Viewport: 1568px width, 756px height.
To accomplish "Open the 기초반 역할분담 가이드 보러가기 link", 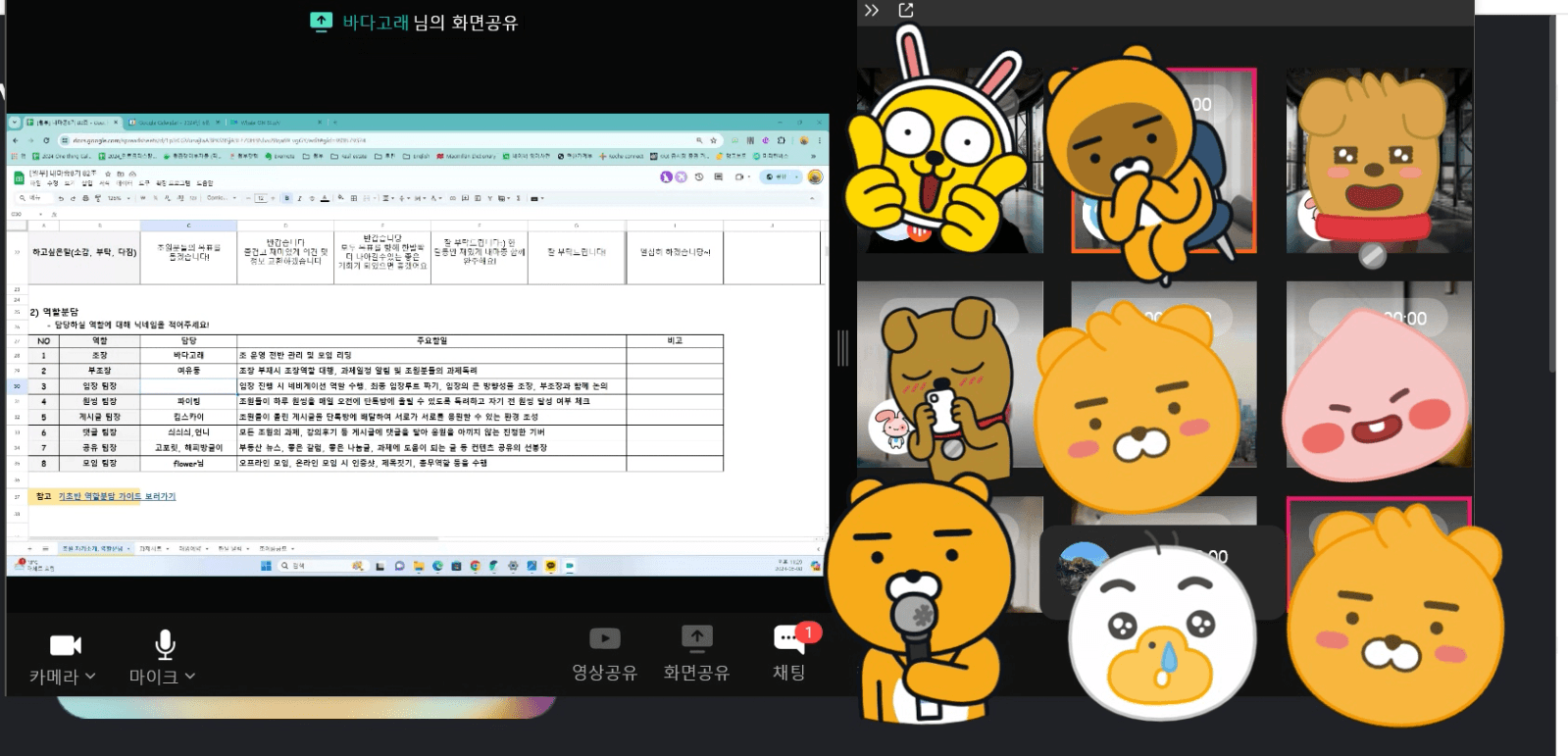I will (117, 496).
